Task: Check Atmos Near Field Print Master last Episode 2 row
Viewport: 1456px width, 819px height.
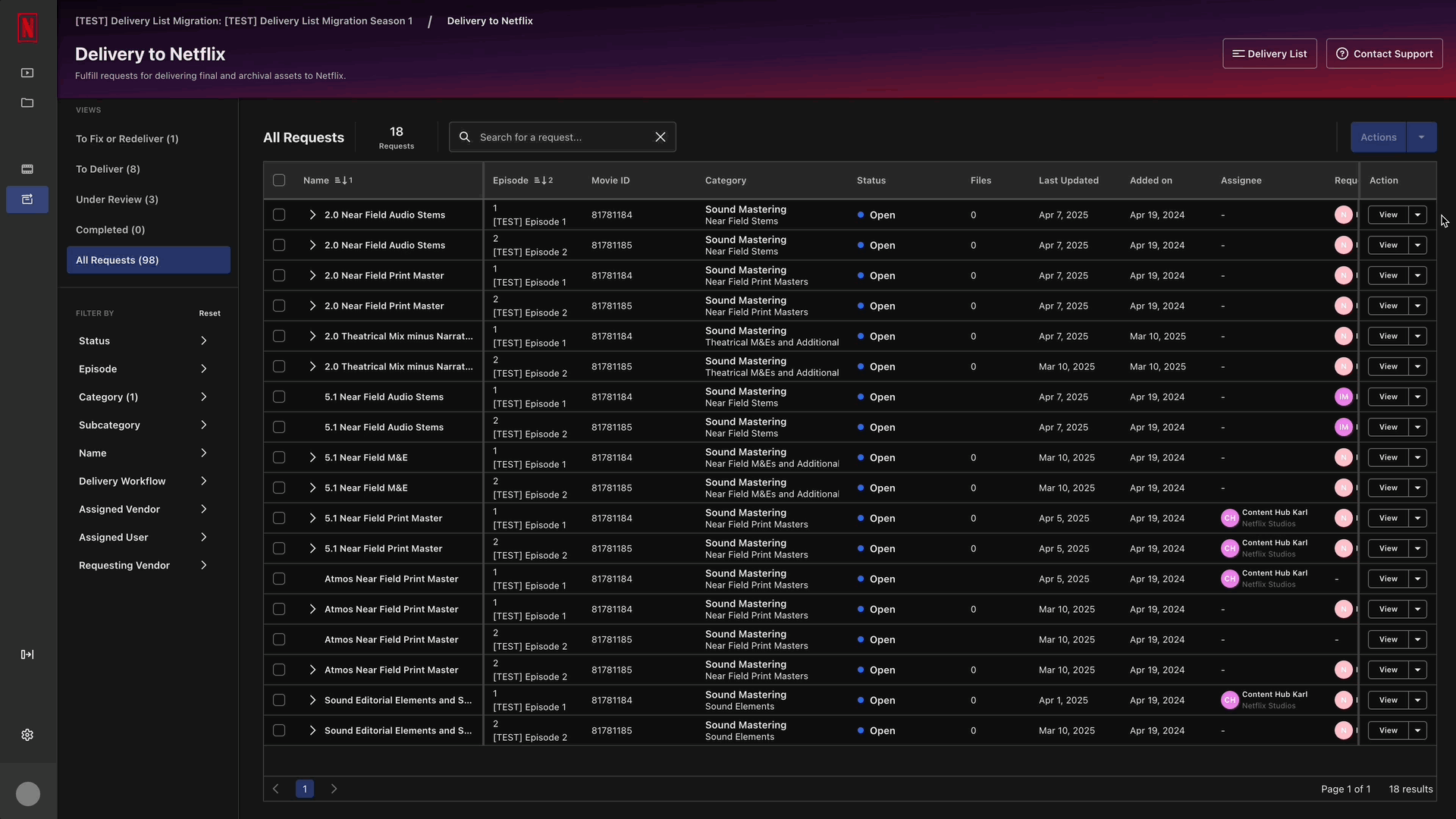Action: (279, 670)
